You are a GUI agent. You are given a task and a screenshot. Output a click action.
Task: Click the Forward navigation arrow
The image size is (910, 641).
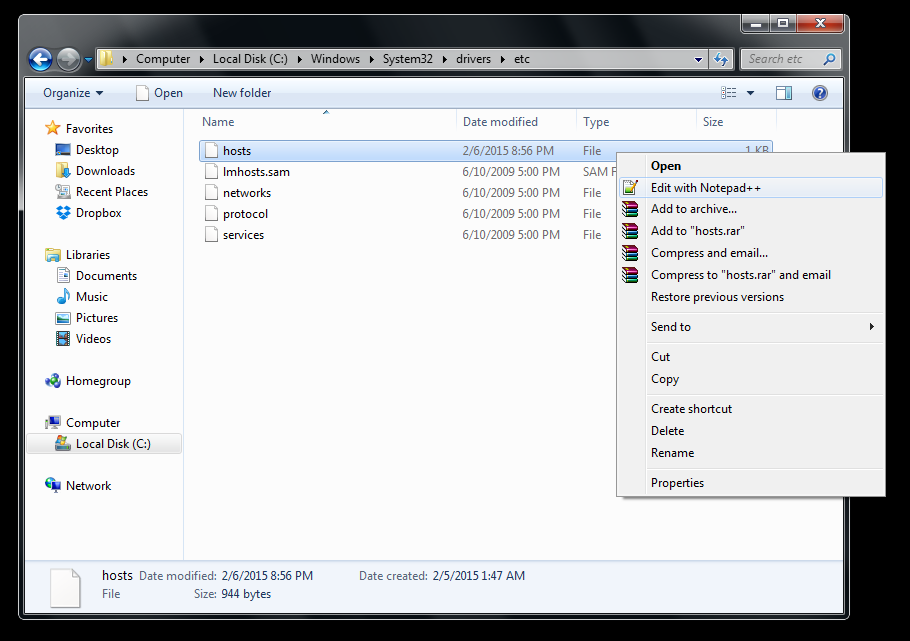pyautogui.click(x=68, y=59)
